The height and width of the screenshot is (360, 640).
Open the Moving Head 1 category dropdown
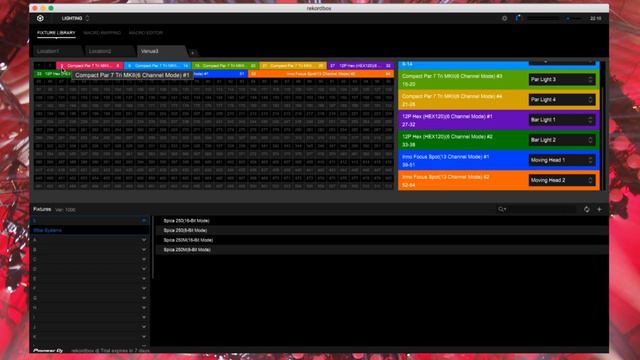click(562, 160)
